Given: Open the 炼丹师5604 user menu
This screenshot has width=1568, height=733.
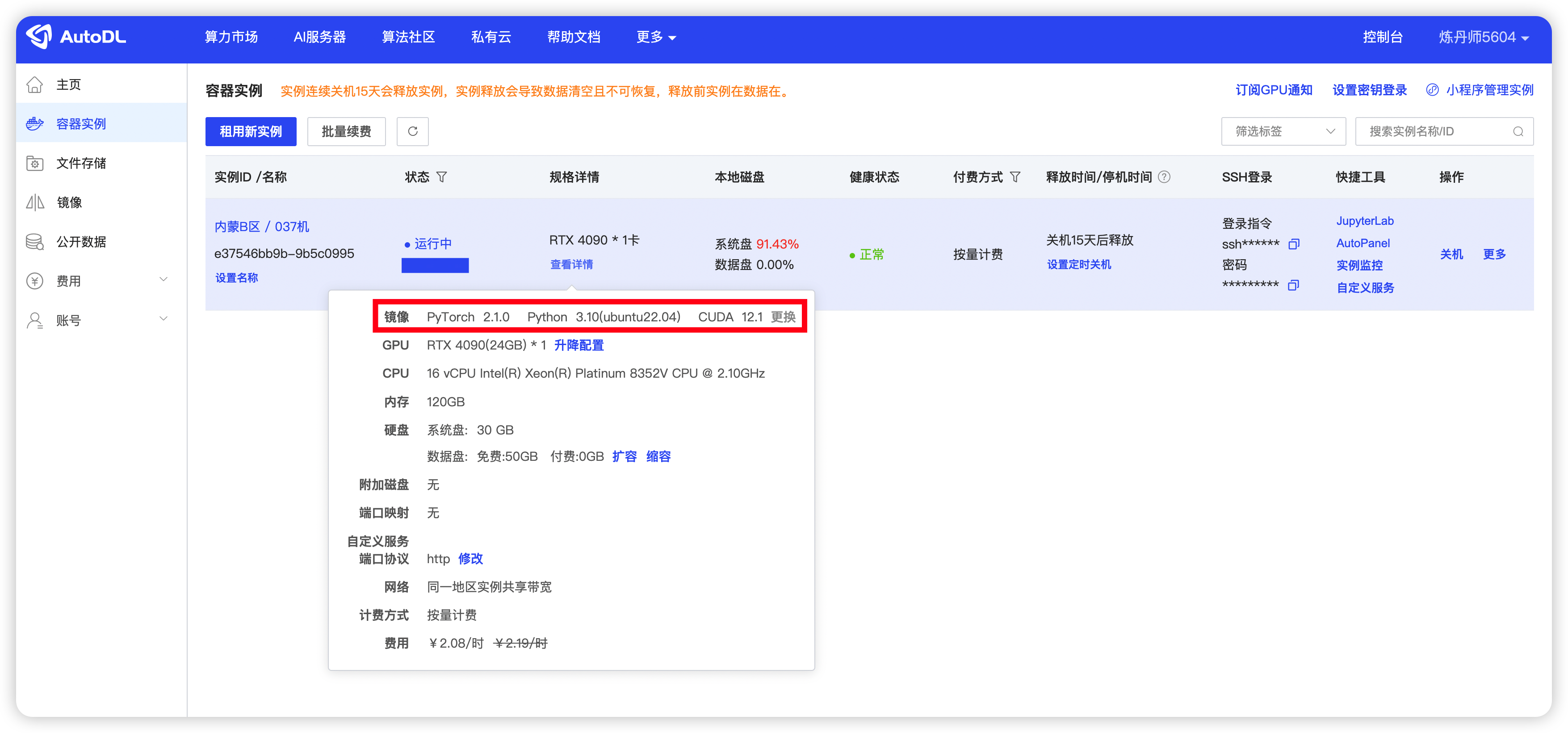Looking at the screenshot, I should tap(1484, 37).
